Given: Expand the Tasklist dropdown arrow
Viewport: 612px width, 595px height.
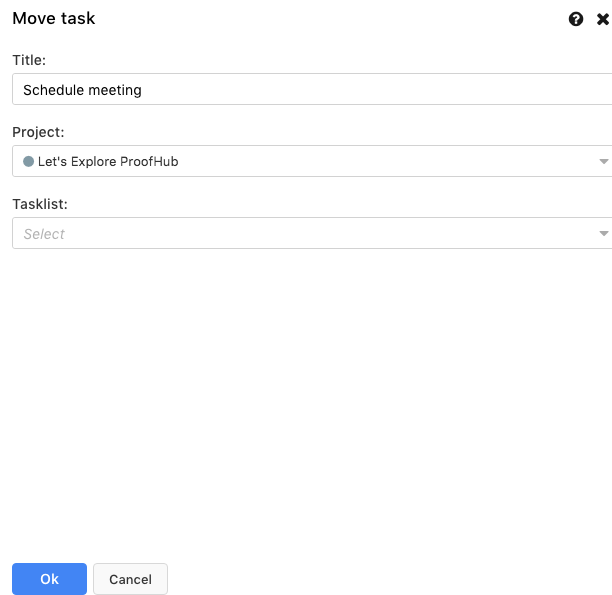Looking at the screenshot, I should [603, 233].
